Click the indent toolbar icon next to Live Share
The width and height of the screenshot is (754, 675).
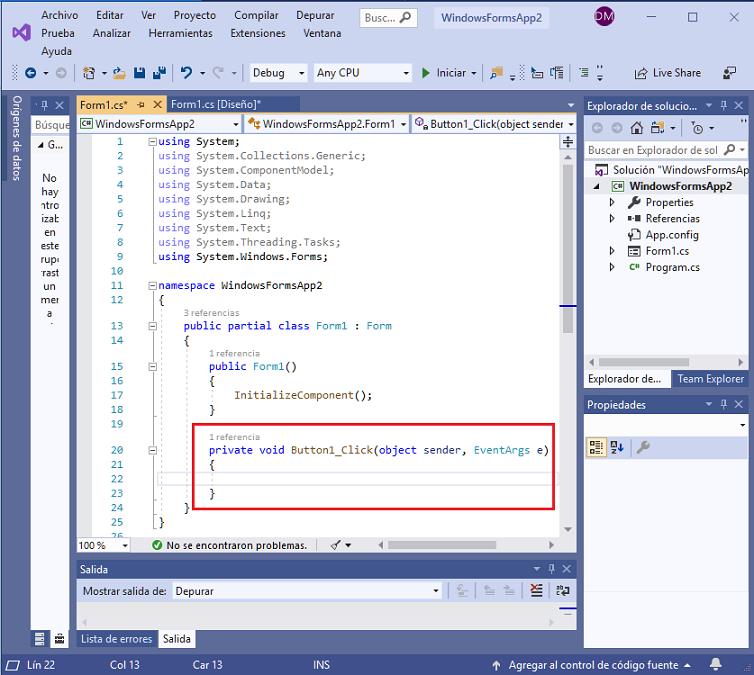pyautogui.click(x=584, y=73)
